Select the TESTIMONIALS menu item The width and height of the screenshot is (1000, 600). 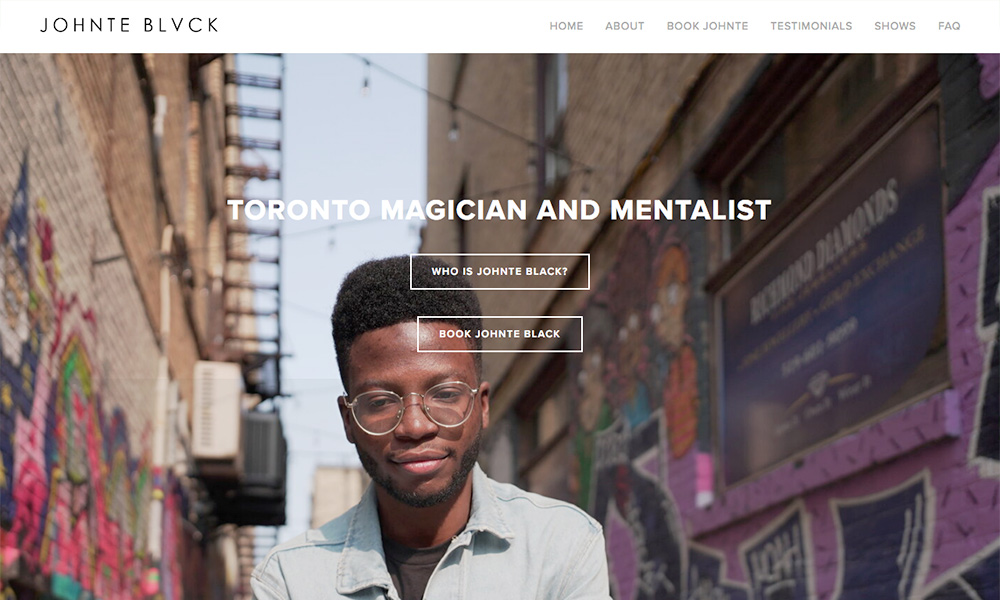click(811, 26)
